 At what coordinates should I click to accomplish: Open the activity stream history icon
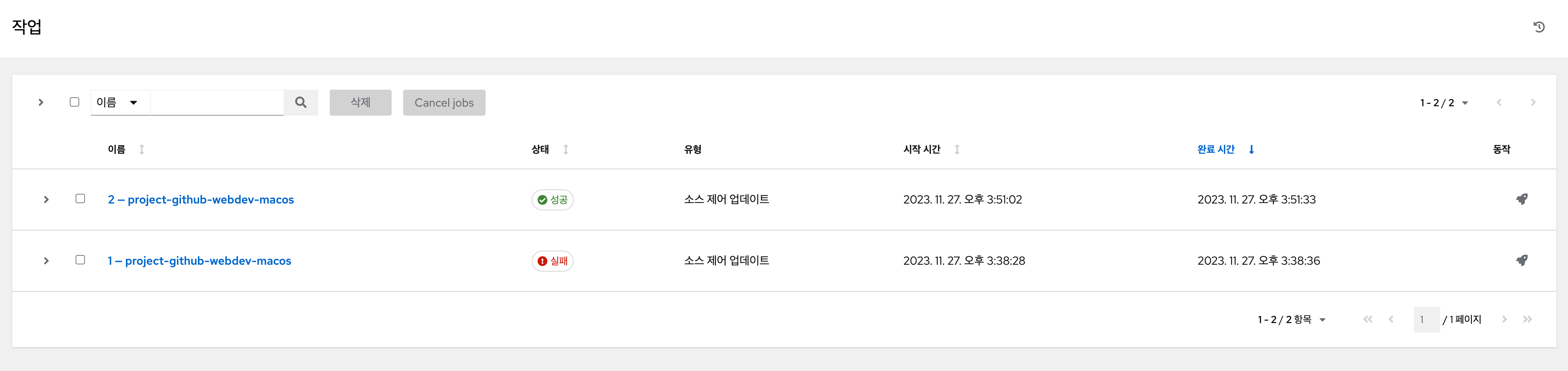coord(1539,27)
